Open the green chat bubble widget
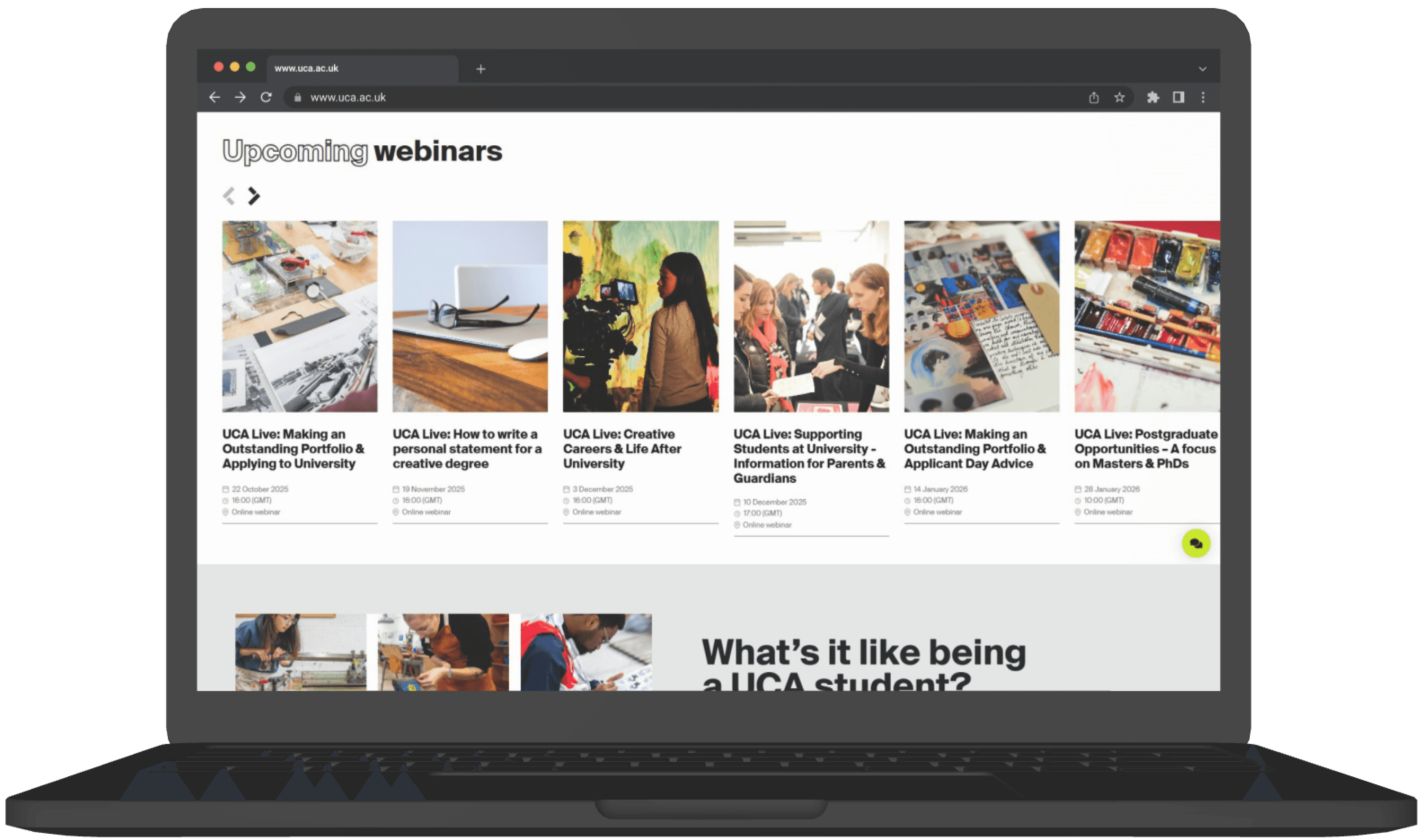 click(x=1196, y=543)
